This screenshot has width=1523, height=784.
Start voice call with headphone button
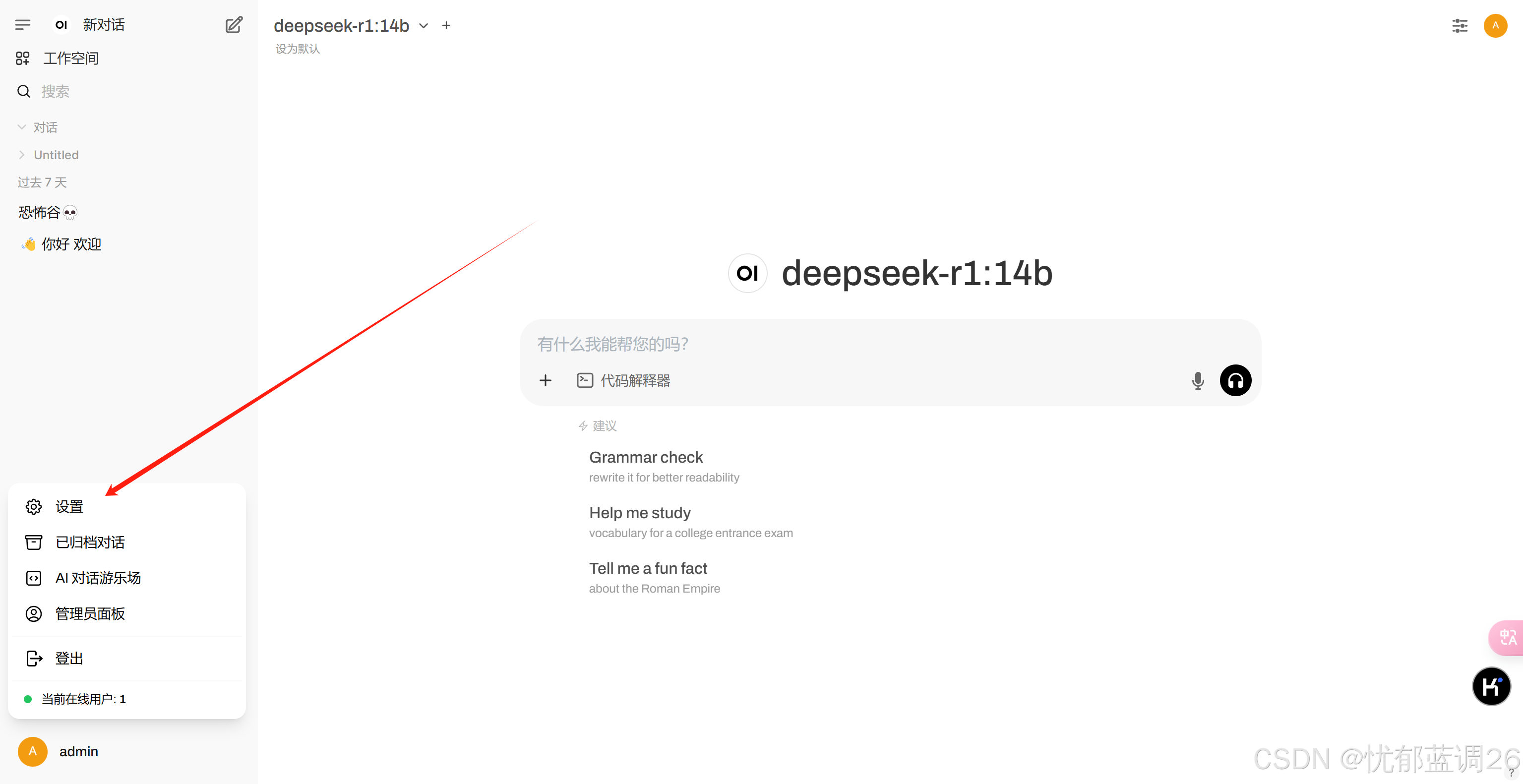[1235, 381]
